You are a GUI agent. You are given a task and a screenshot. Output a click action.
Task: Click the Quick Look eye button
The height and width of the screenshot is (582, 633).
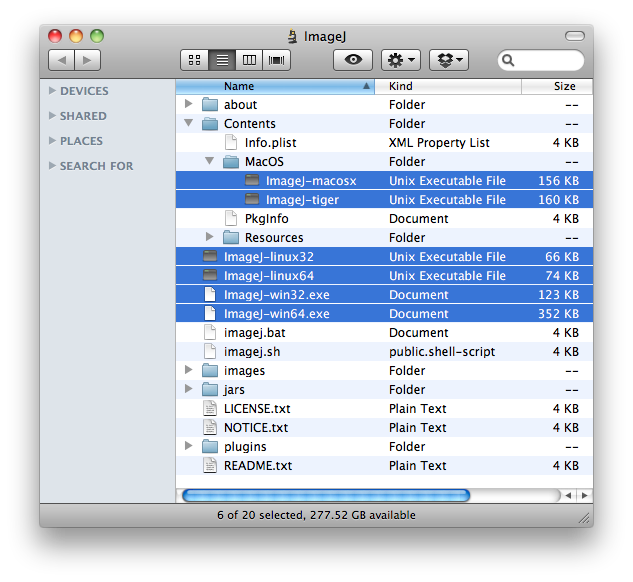pos(353,60)
